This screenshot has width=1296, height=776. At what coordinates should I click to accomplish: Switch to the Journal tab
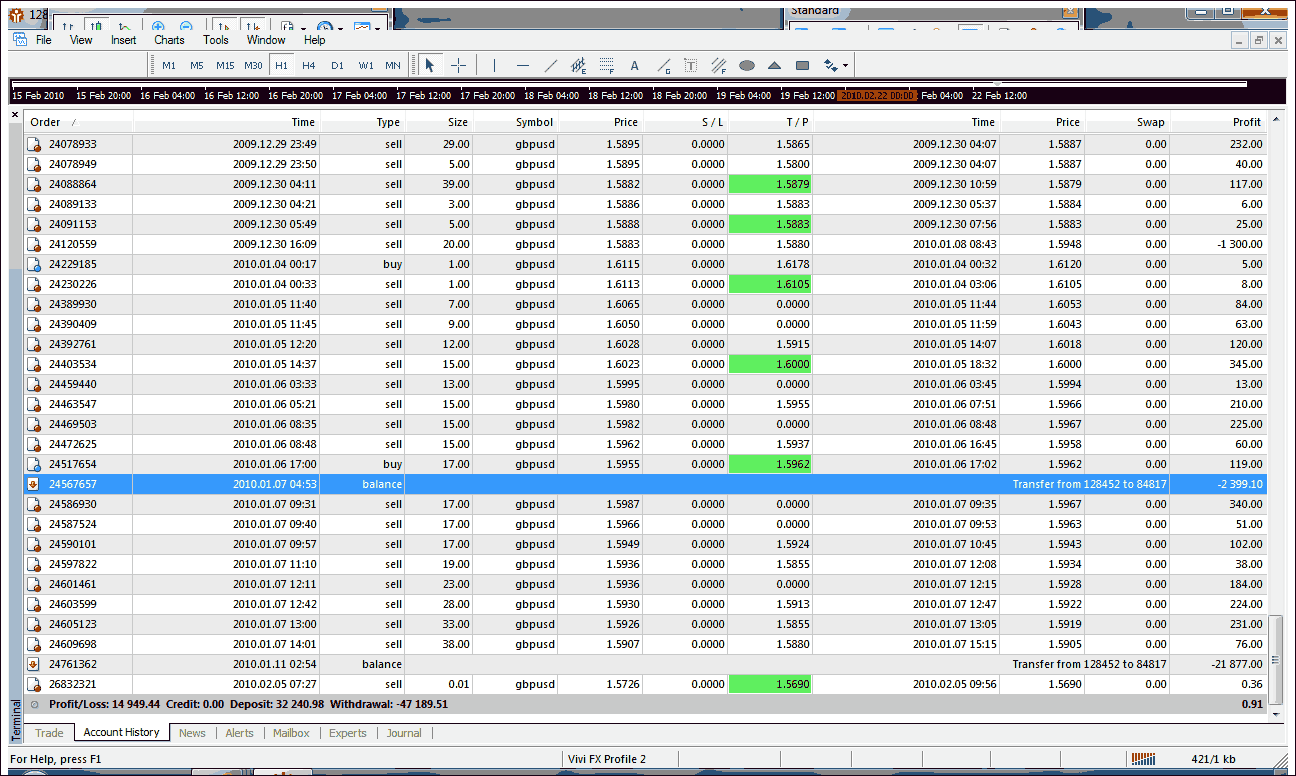(x=404, y=733)
